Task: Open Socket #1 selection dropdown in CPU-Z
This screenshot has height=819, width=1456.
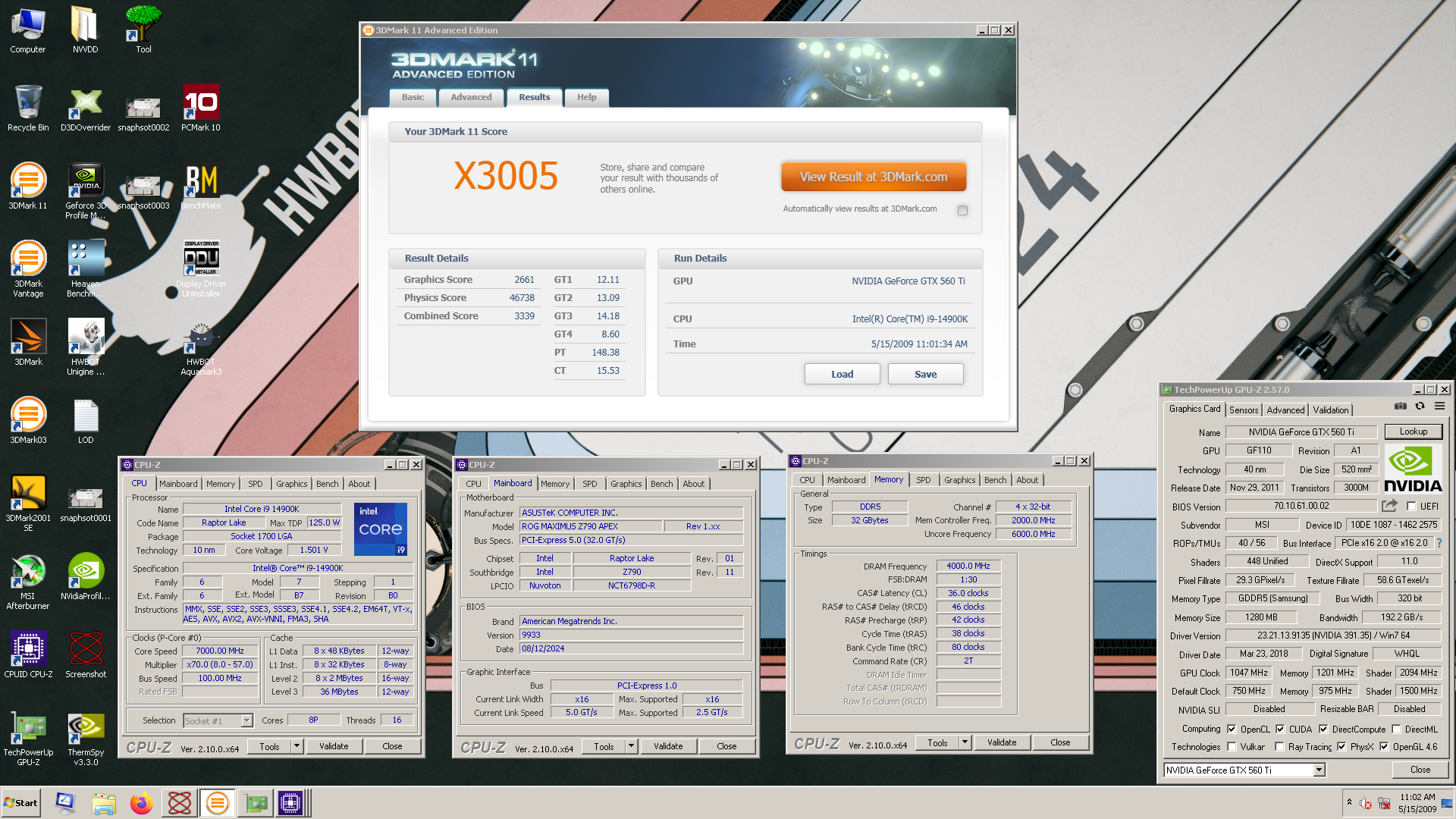Action: 246,720
